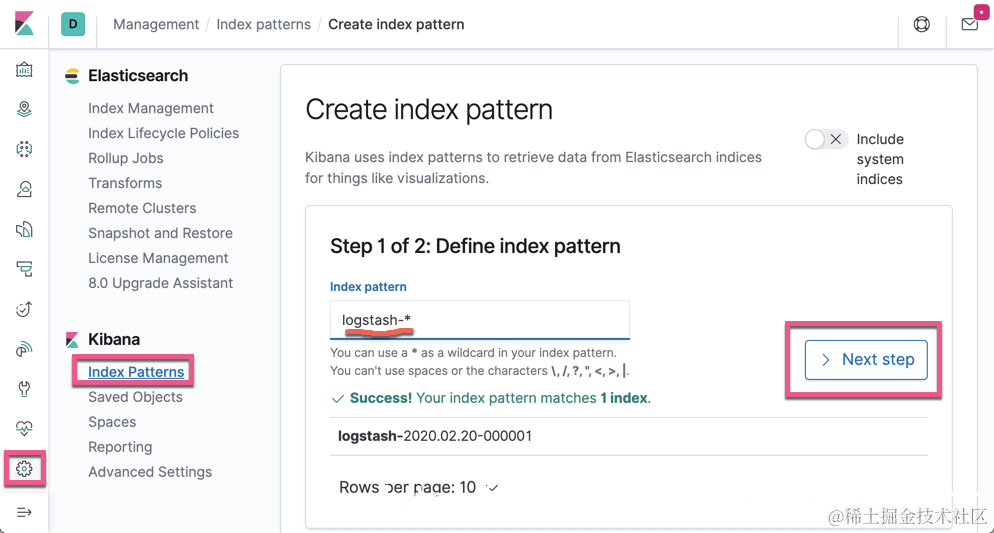Viewport: 994px width, 533px height.
Task: Click the Management gear icon
Action: pos(25,468)
